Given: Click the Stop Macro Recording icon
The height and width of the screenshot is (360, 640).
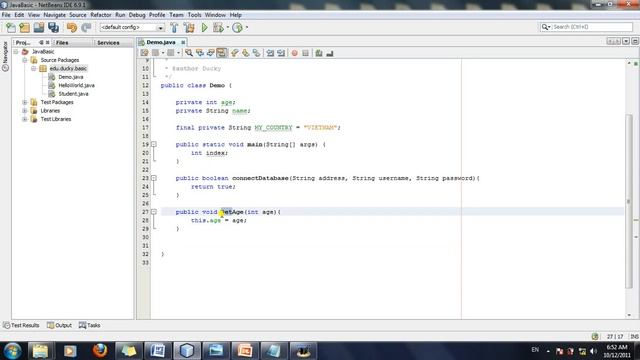Looking at the screenshot, I should pyautogui.click(x=305, y=53).
